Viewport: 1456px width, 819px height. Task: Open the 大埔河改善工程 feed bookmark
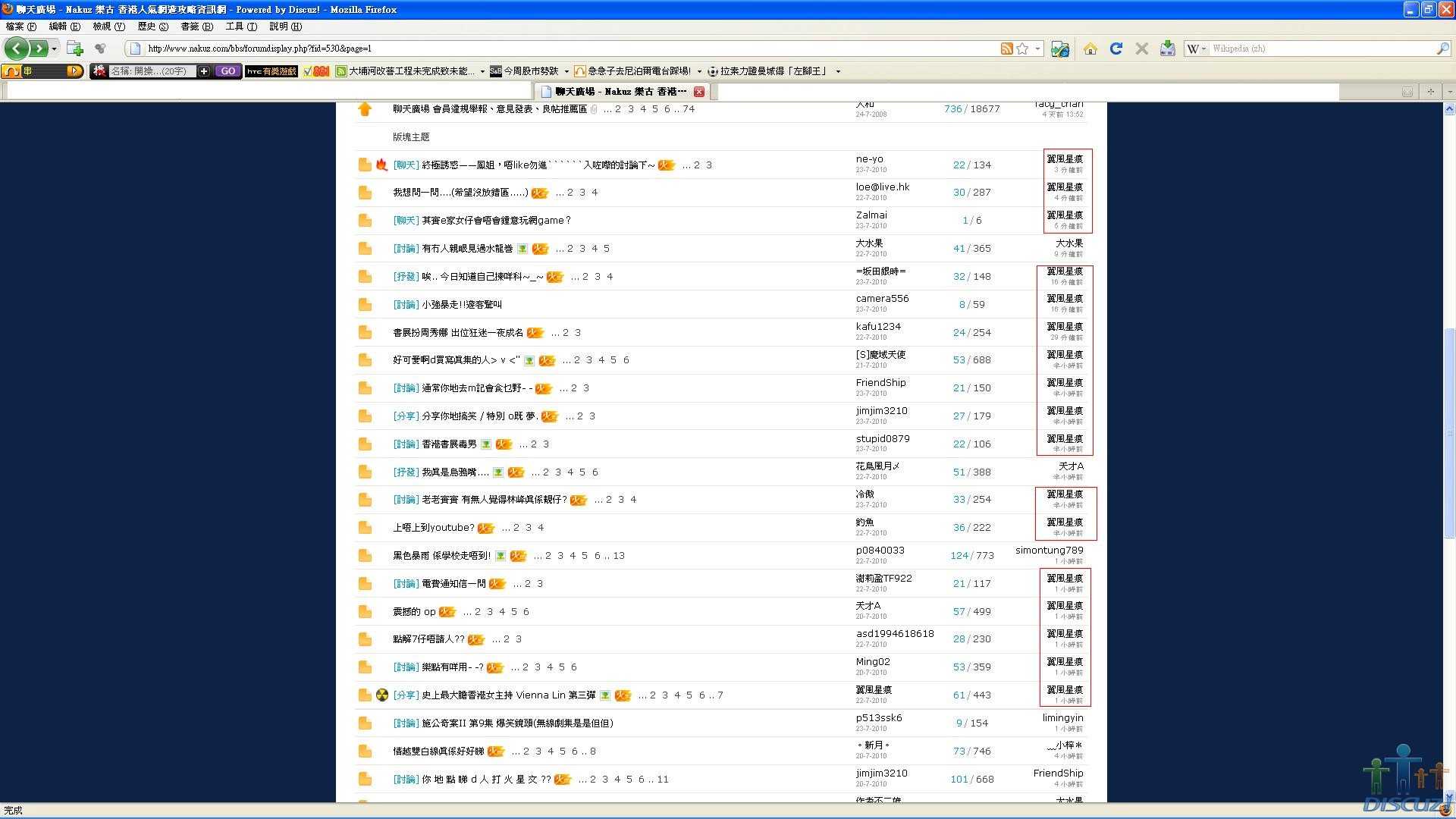click(406, 71)
